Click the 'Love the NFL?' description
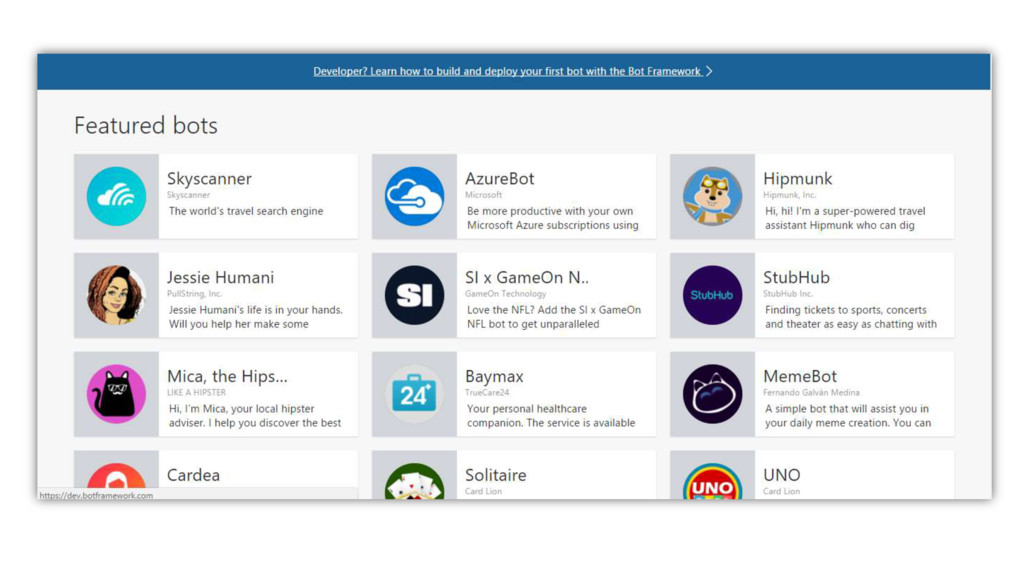This screenshot has width=1024, height=576. (x=554, y=317)
